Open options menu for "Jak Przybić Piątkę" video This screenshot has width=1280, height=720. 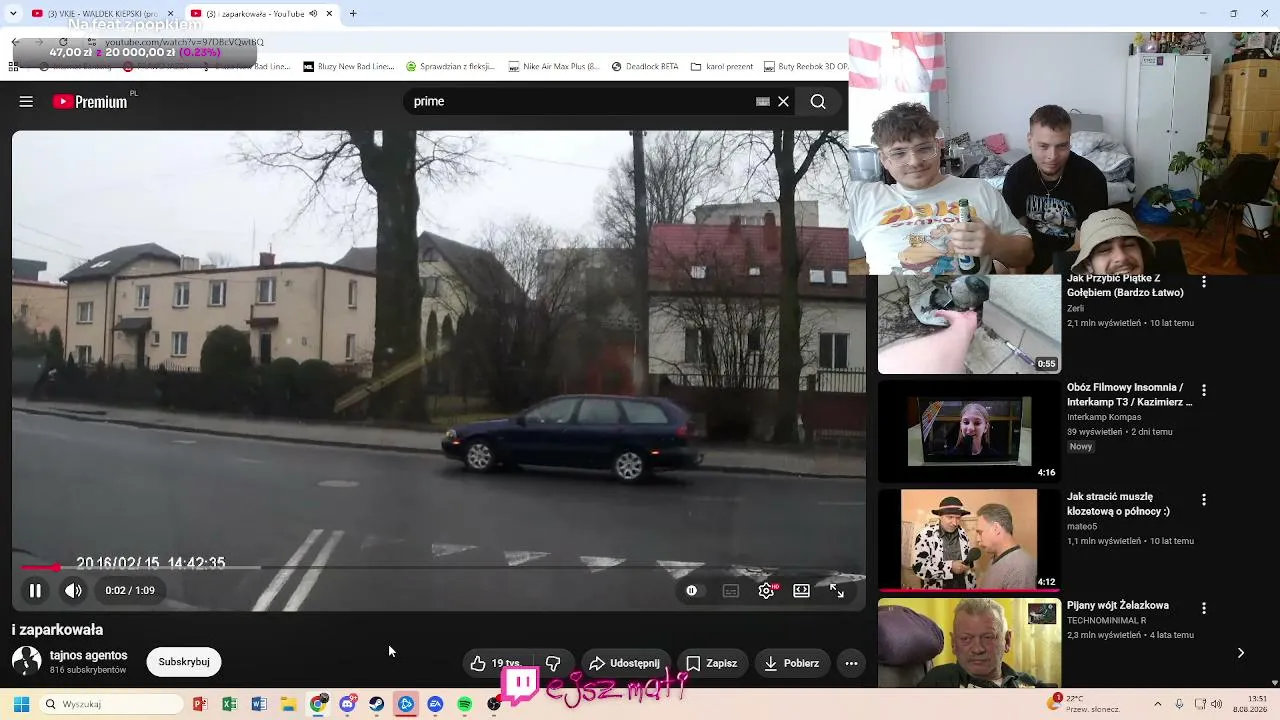1203,283
